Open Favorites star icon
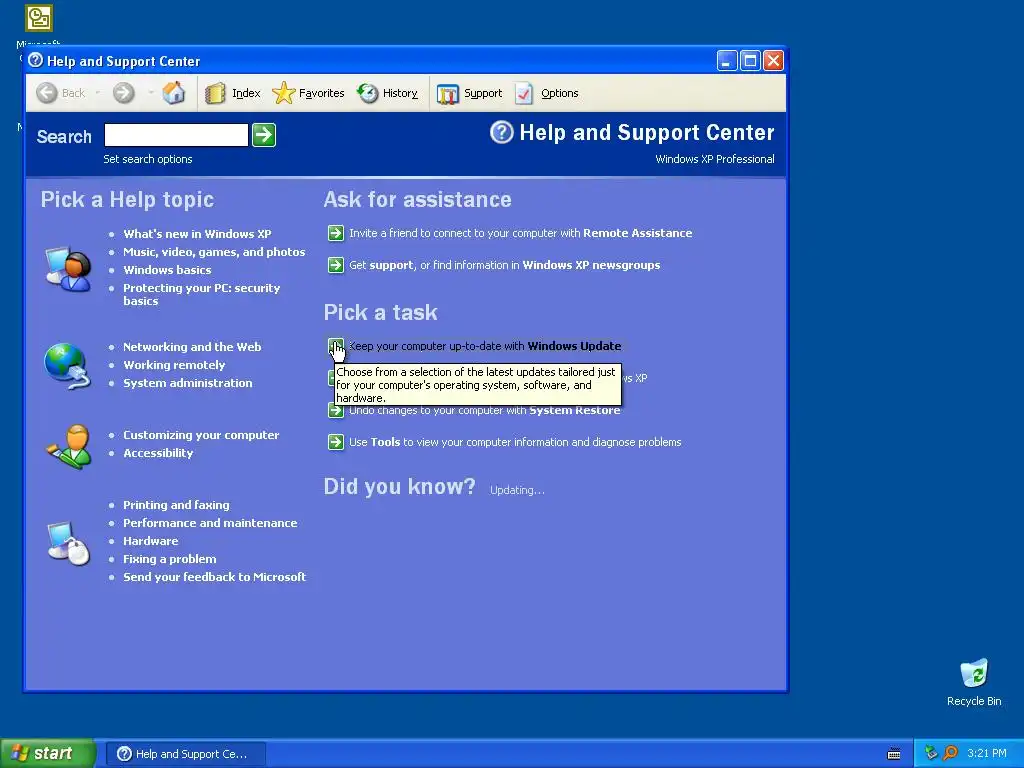This screenshot has width=1024, height=768. 283,93
